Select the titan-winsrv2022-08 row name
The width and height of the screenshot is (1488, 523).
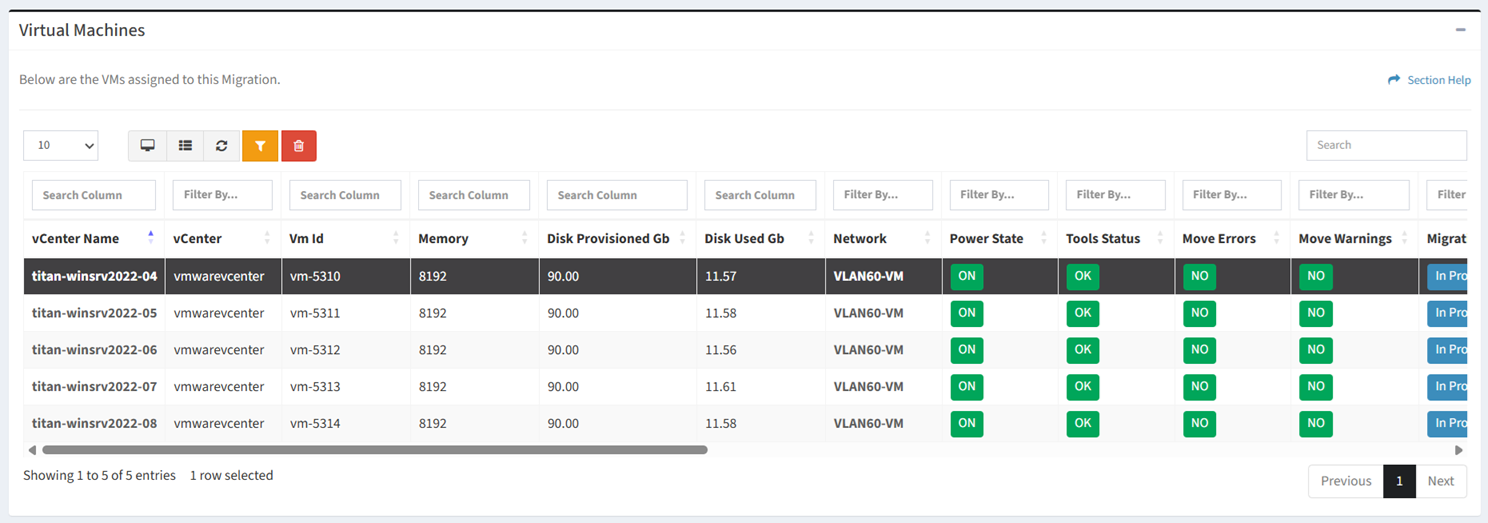click(x=94, y=423)
